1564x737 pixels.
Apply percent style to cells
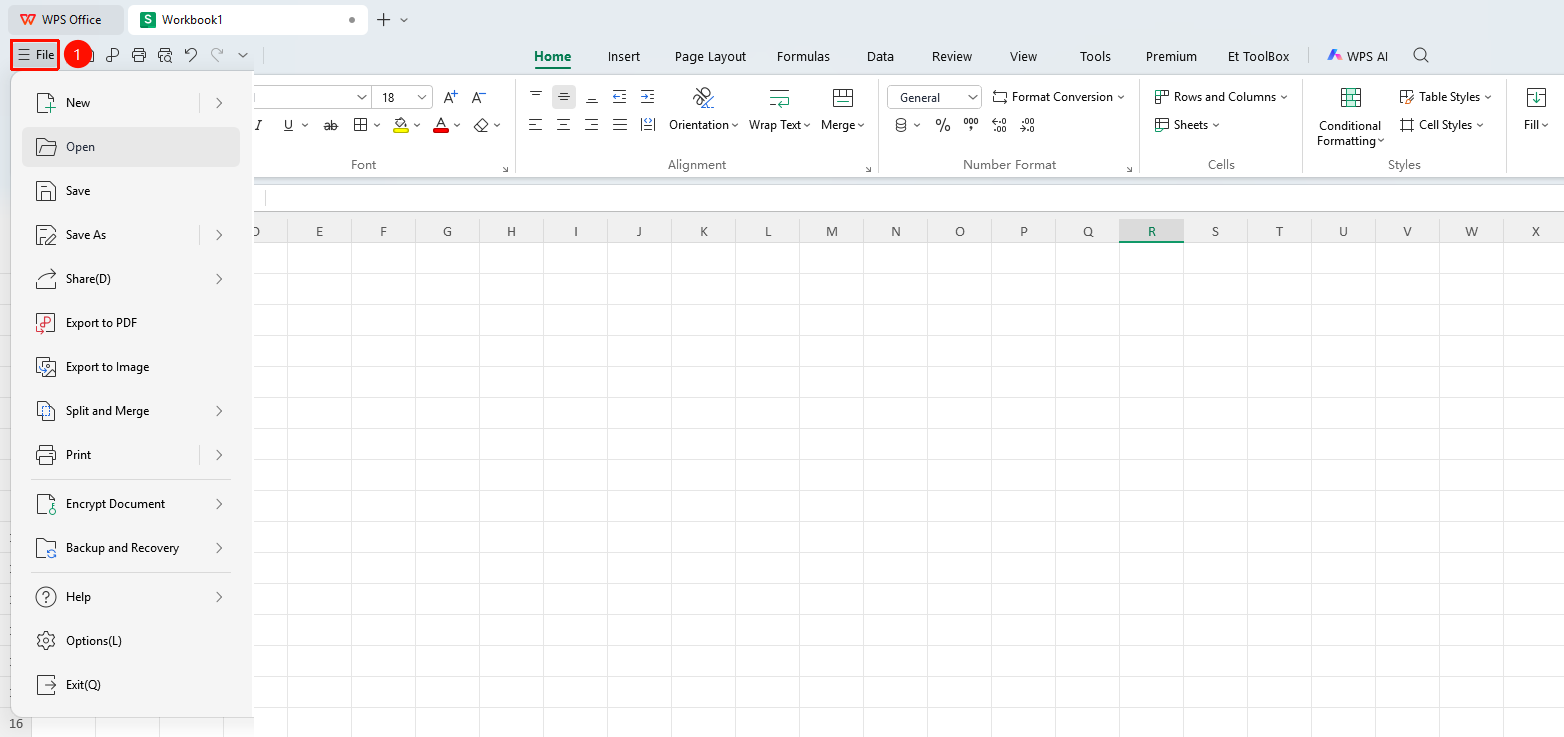[x=943, y=125]
